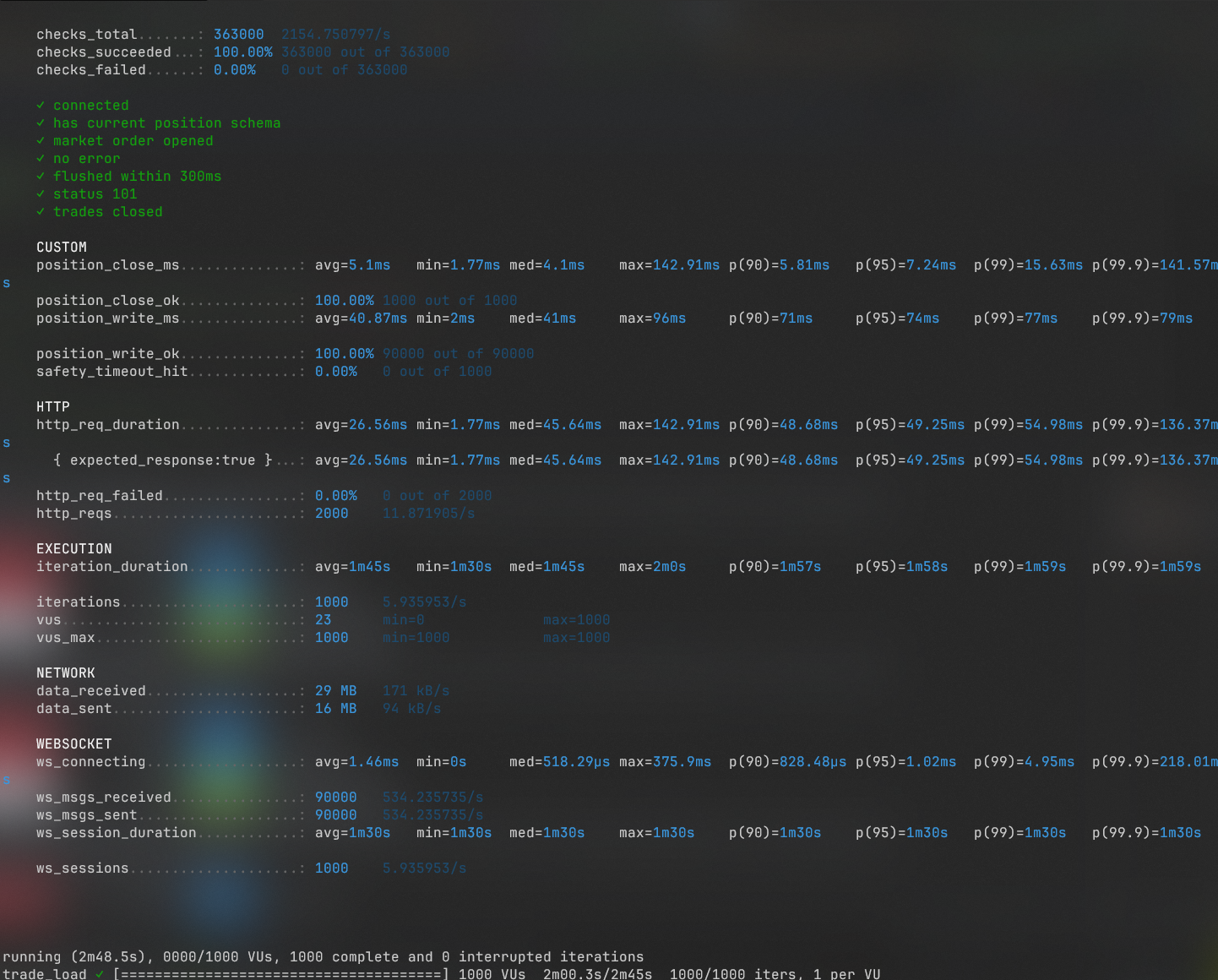Select '1000/1000 iters, 1 per VU' text
1218x980 pixels.
pyautogui.click(x=775, y=974)
